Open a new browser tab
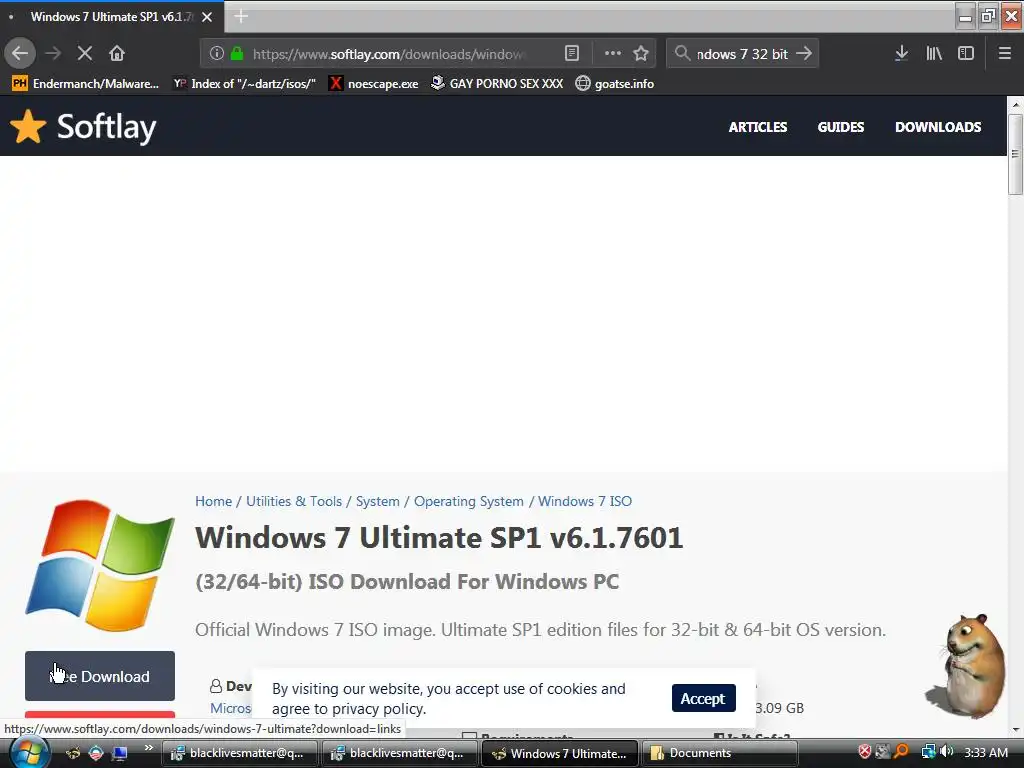 tap(241, 16)
